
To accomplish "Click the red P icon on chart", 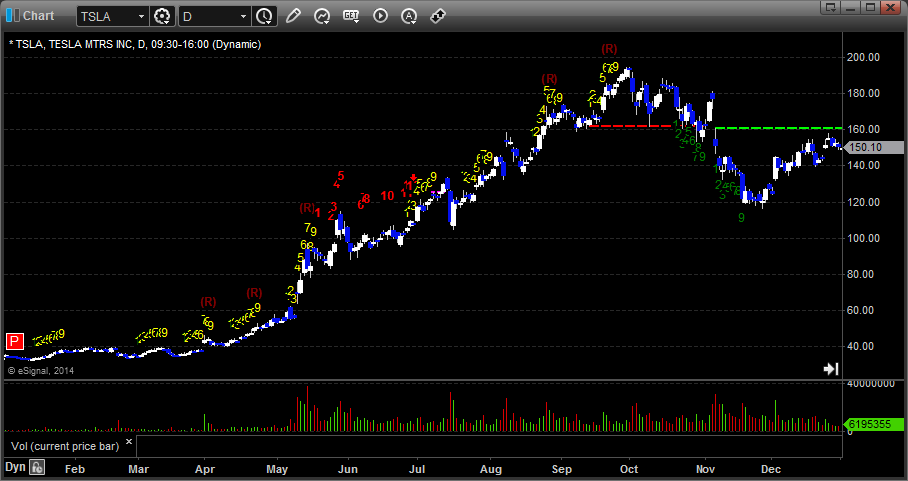I will tap(14, 341).
